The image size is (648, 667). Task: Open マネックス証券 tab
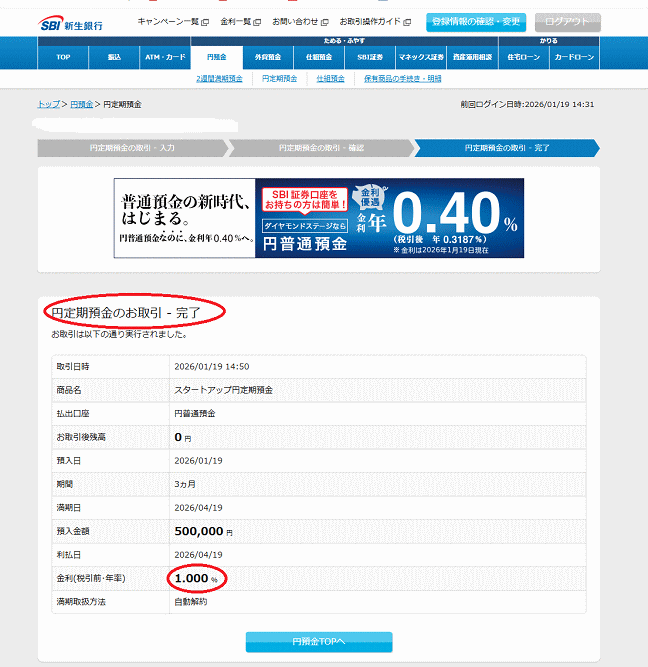421,58
